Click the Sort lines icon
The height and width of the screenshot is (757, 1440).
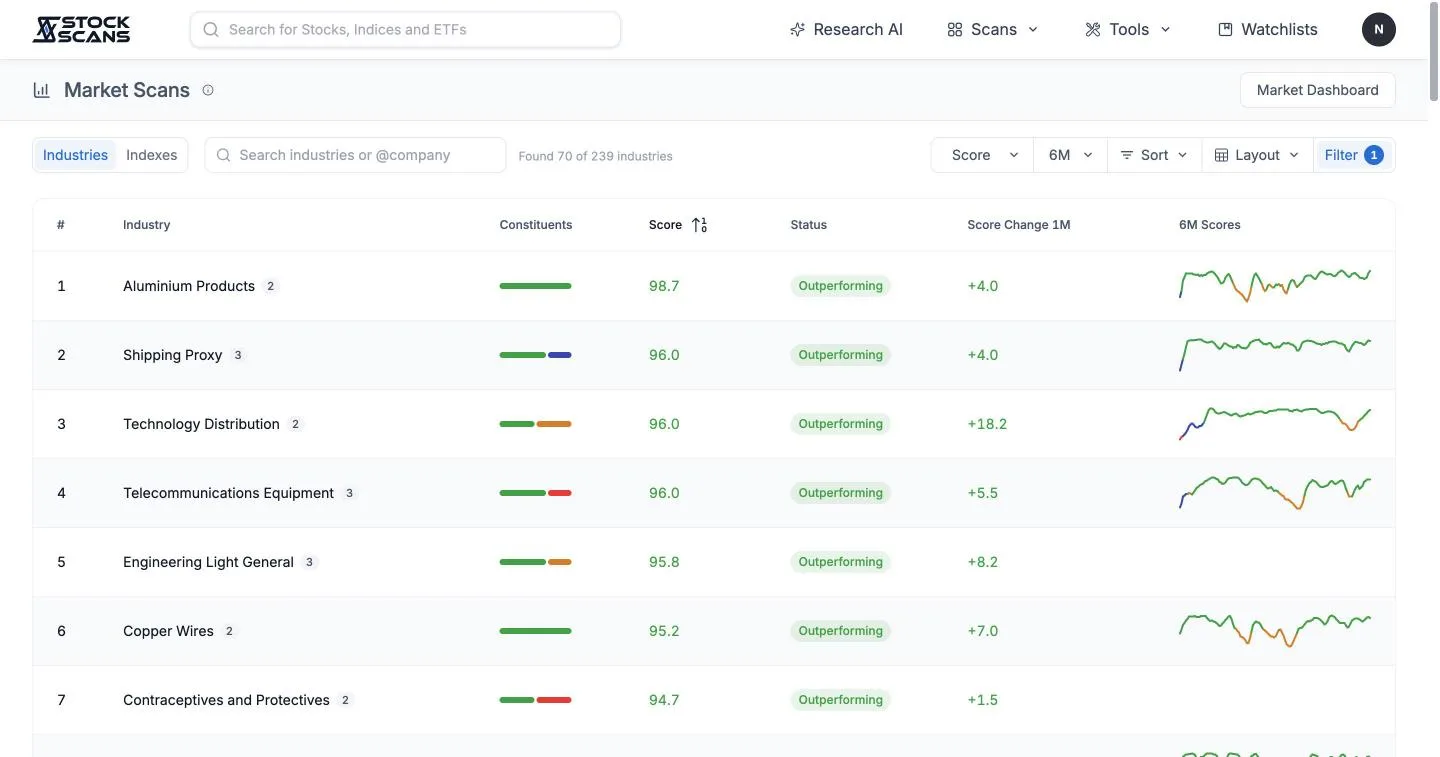(x=1127, y=155)
